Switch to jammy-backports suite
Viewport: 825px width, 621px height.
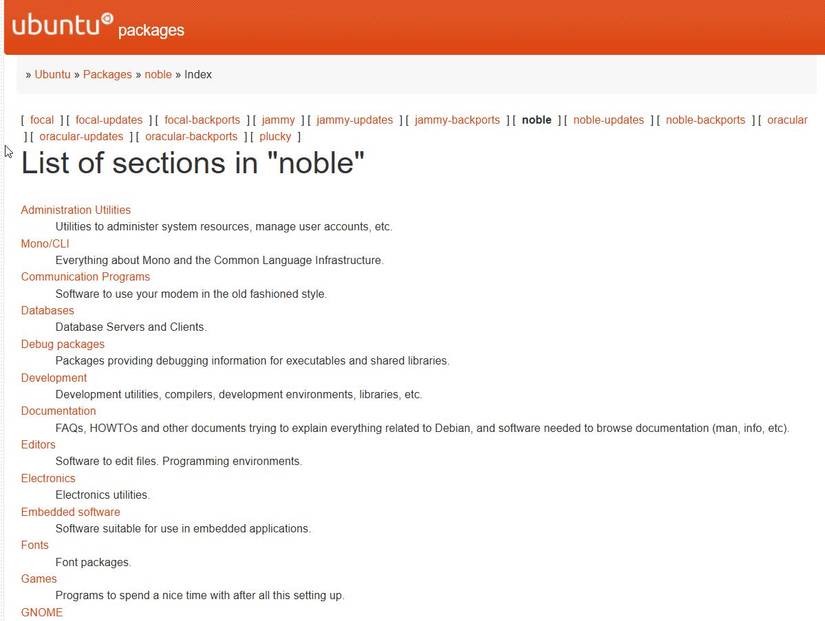click(457, 120)
